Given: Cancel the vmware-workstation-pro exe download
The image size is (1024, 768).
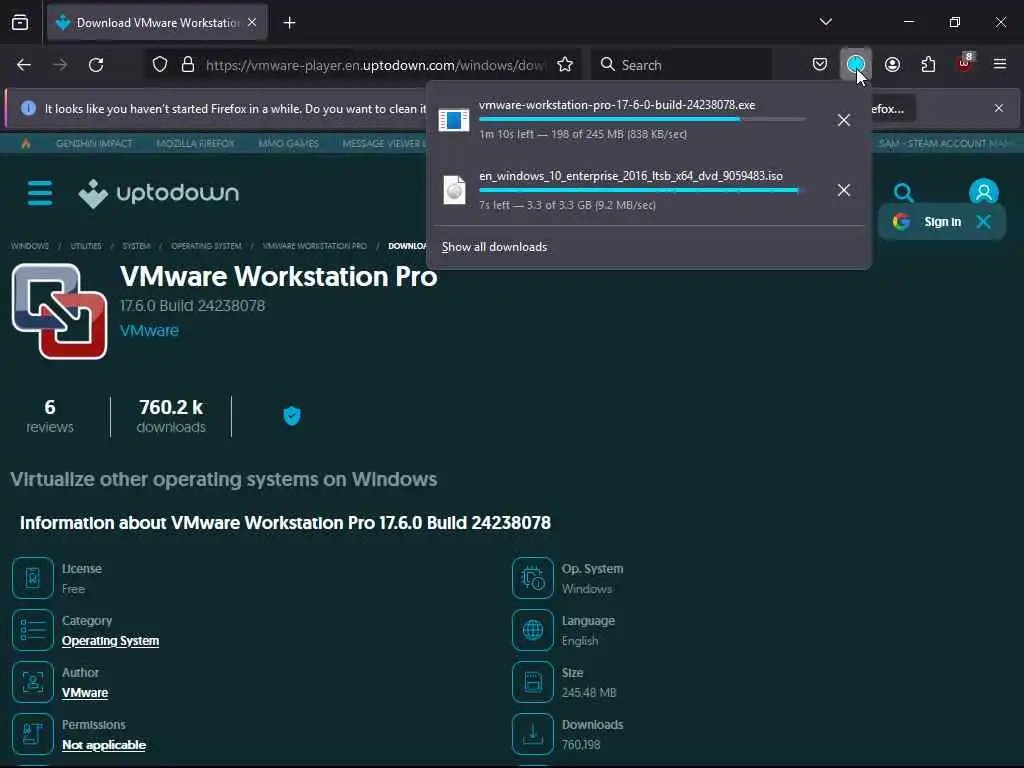Looking at the screenshot, I should 844,120.
